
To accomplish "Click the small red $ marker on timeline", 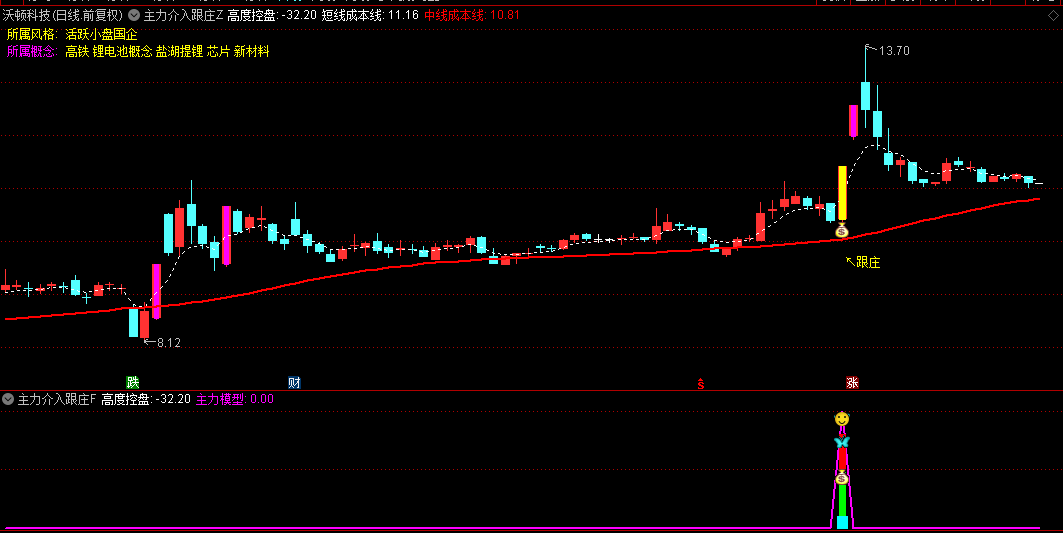I will point(701,384).
